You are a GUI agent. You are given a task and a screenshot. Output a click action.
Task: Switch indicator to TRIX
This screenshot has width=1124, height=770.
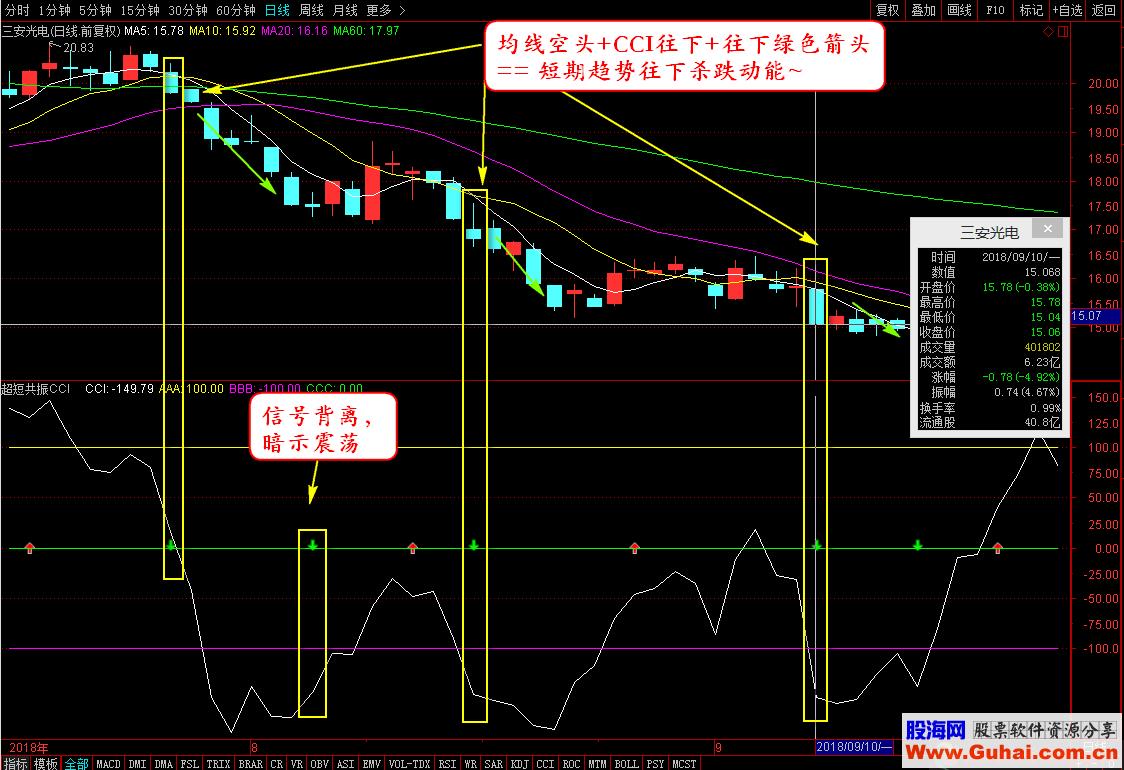click(x=218, y=764)
